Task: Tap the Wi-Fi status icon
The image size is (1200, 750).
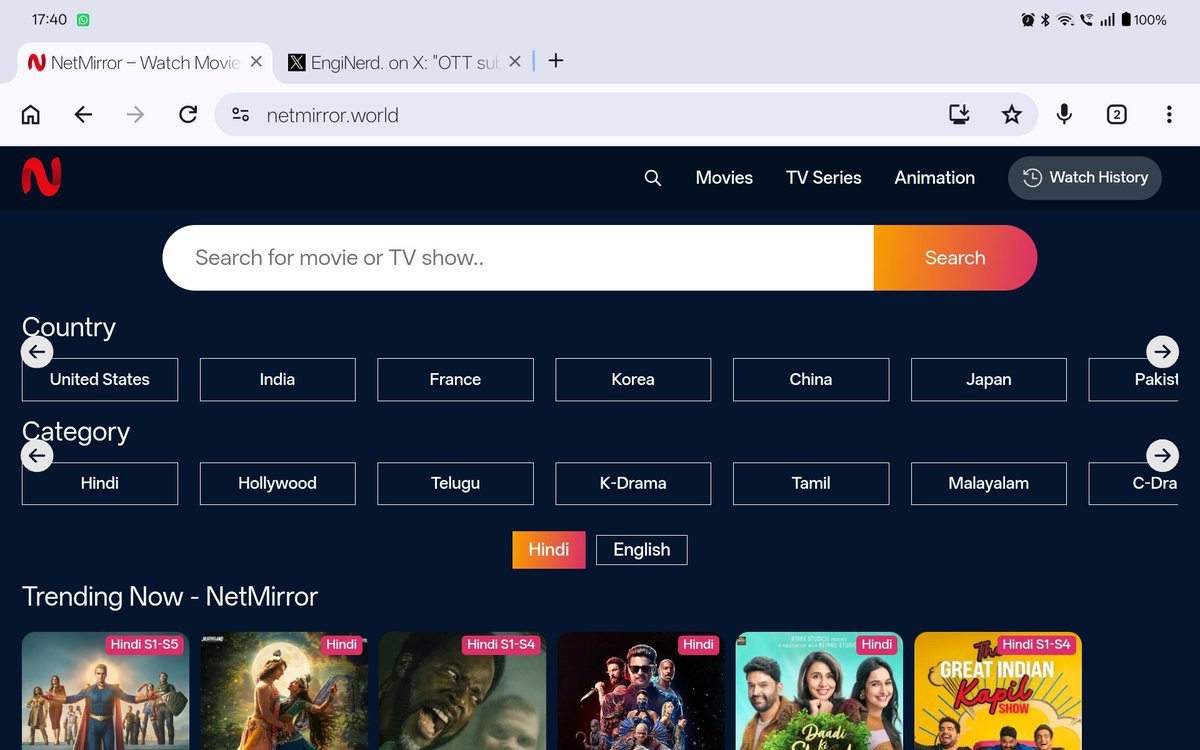Action: [1066, 20]
